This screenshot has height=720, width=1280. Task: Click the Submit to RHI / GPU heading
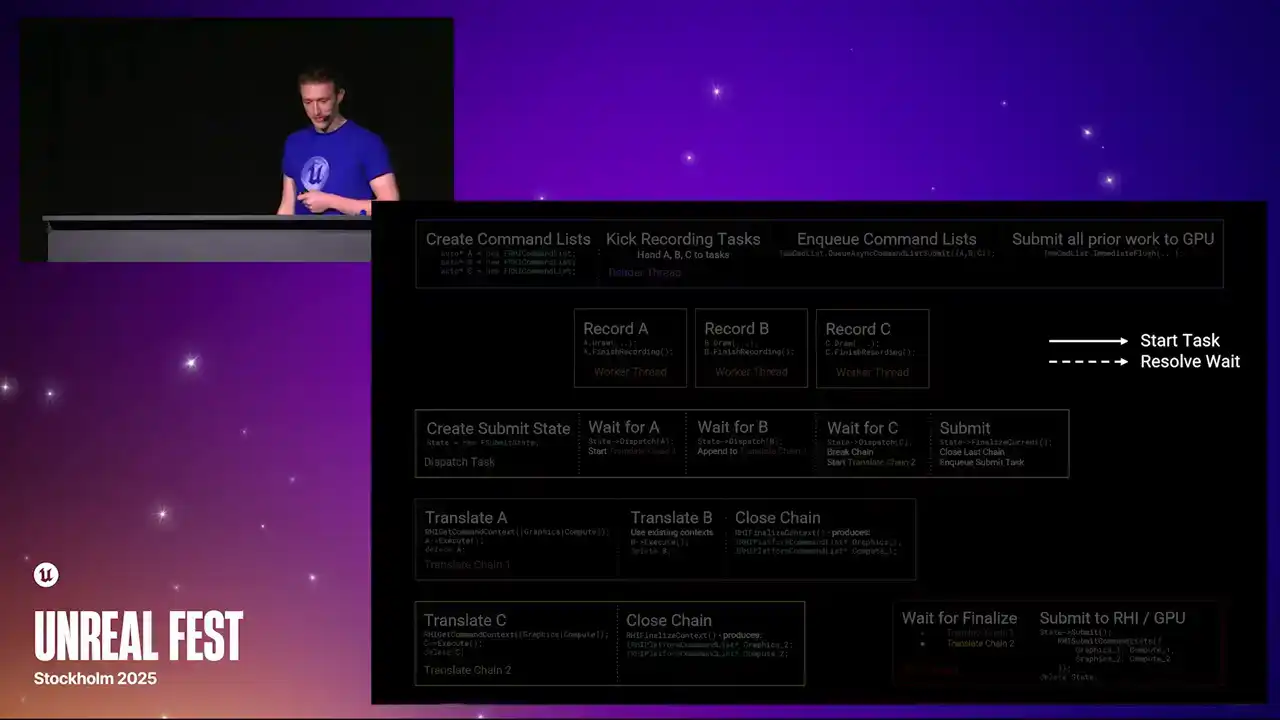coord(1112,619)
